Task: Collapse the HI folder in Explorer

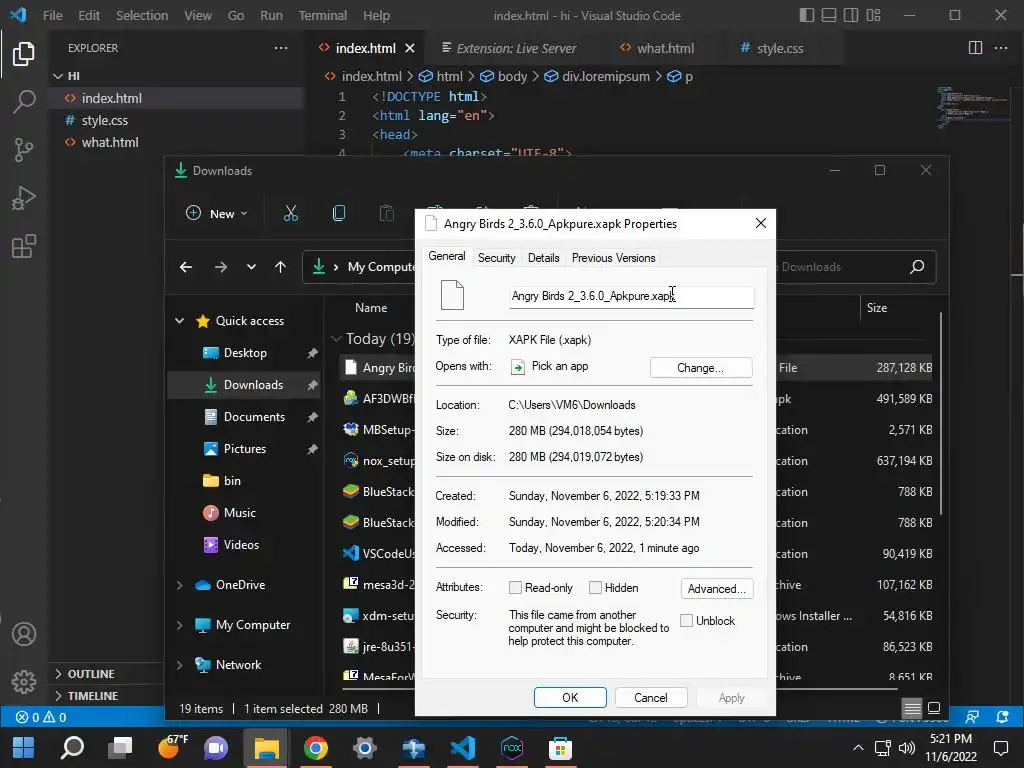Action: click(x=58, y=76)
